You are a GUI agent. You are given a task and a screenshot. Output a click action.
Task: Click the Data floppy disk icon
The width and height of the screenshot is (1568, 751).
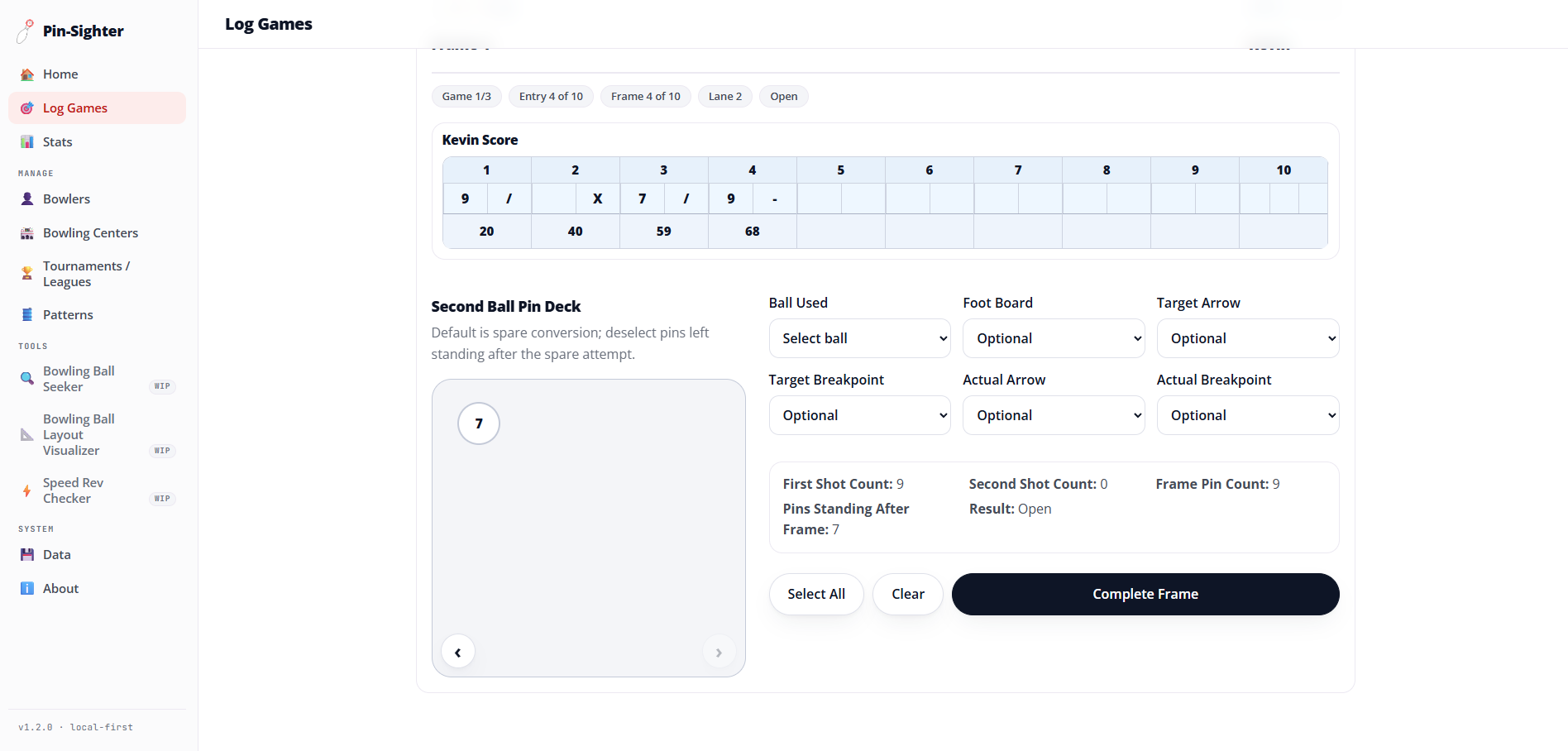pyautogui.click(x=27, y=555)
